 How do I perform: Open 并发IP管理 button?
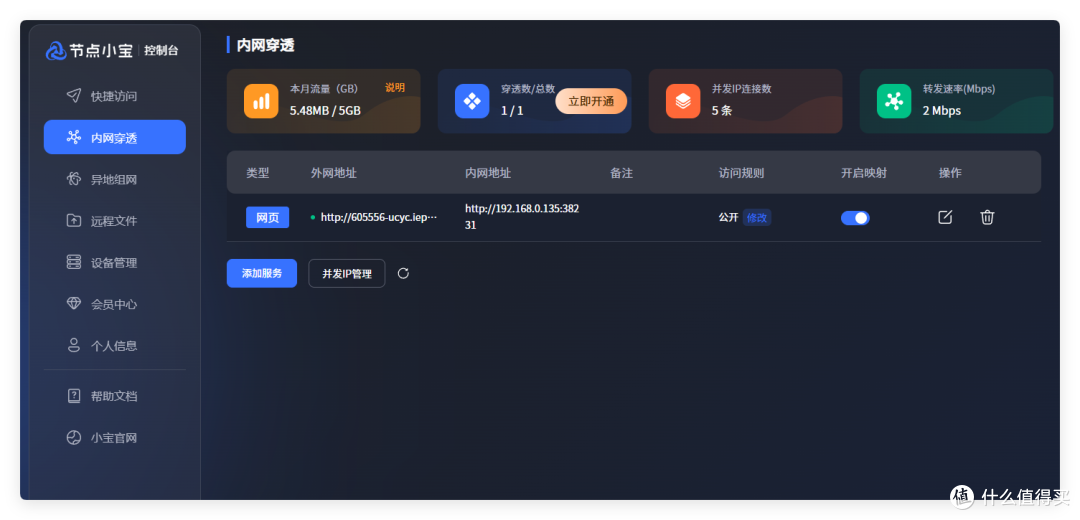pyautogui.click(x=346, y=273)
